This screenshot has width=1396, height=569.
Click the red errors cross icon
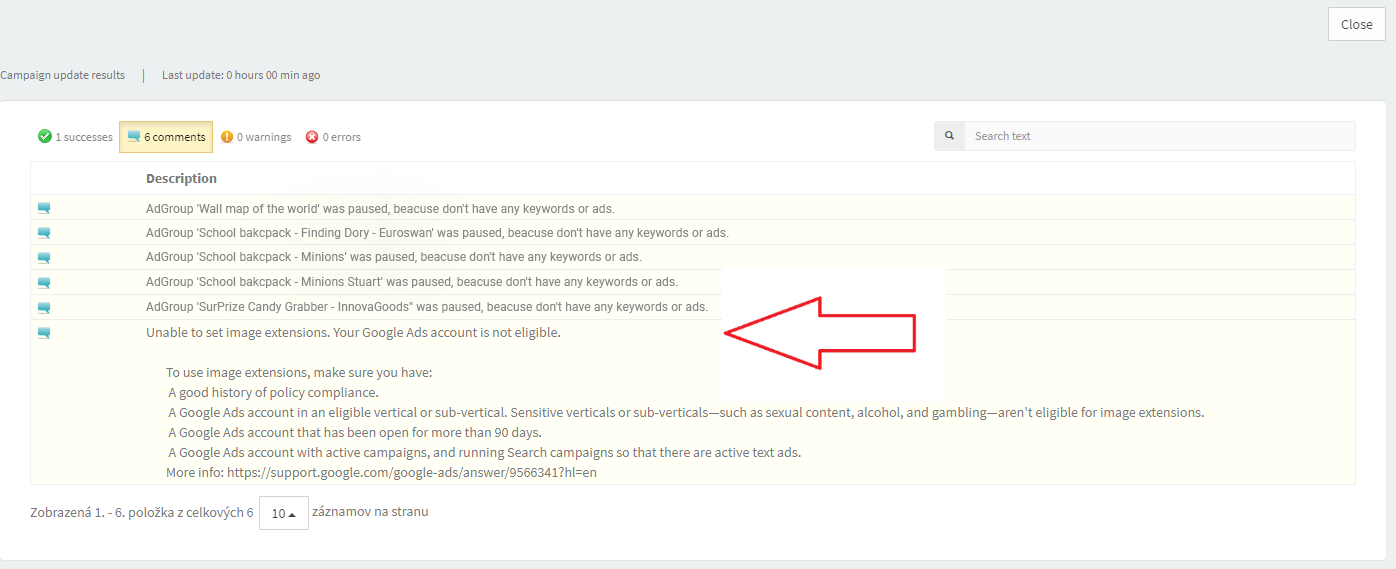click(x=312, y=137)
